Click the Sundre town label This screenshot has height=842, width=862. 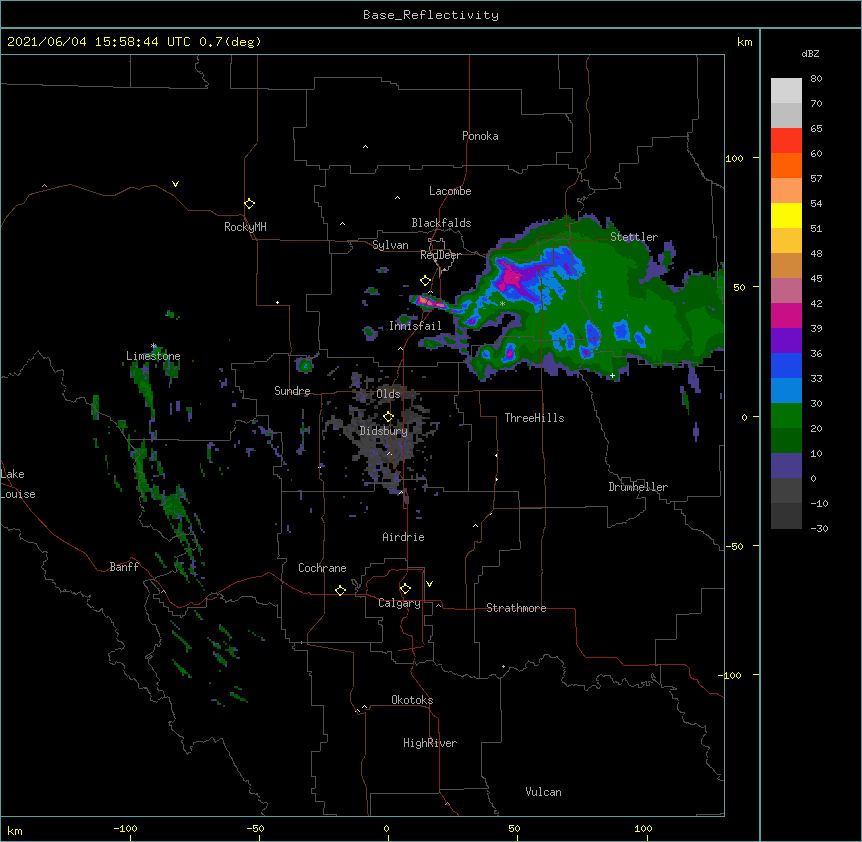[x=292, y=391]
